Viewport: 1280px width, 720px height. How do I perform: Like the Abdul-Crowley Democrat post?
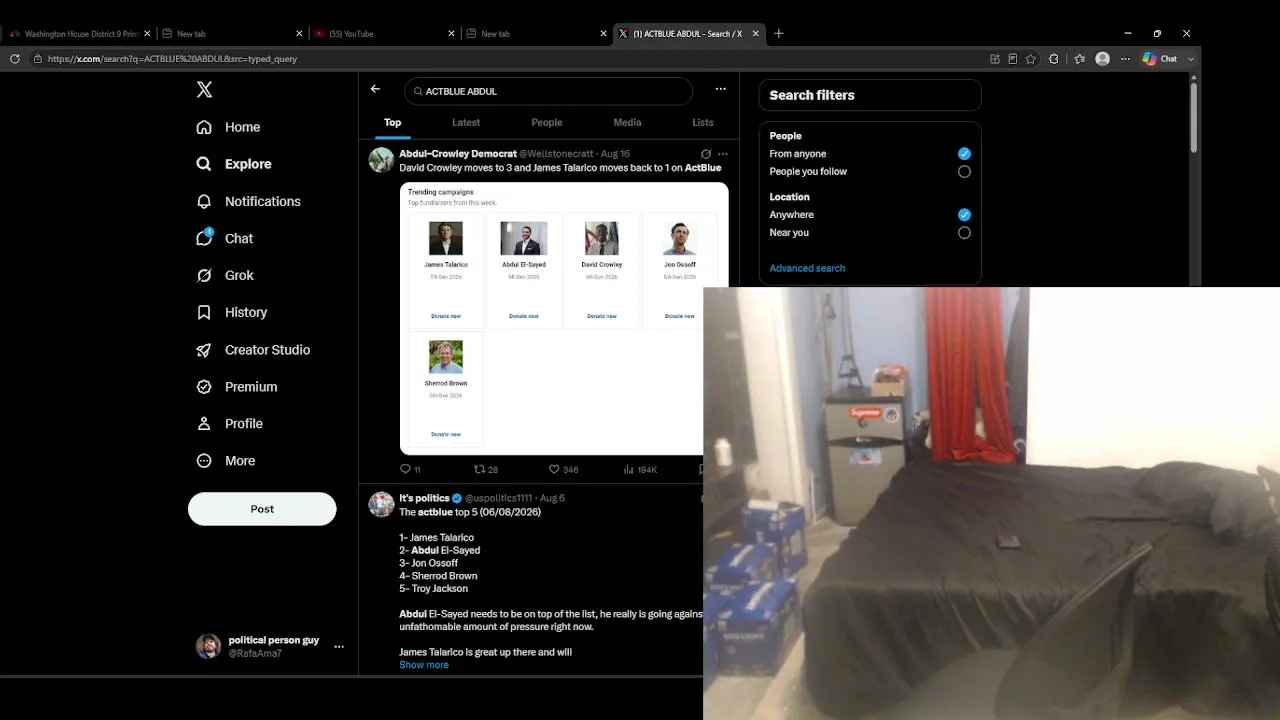[x=554, y=469]
